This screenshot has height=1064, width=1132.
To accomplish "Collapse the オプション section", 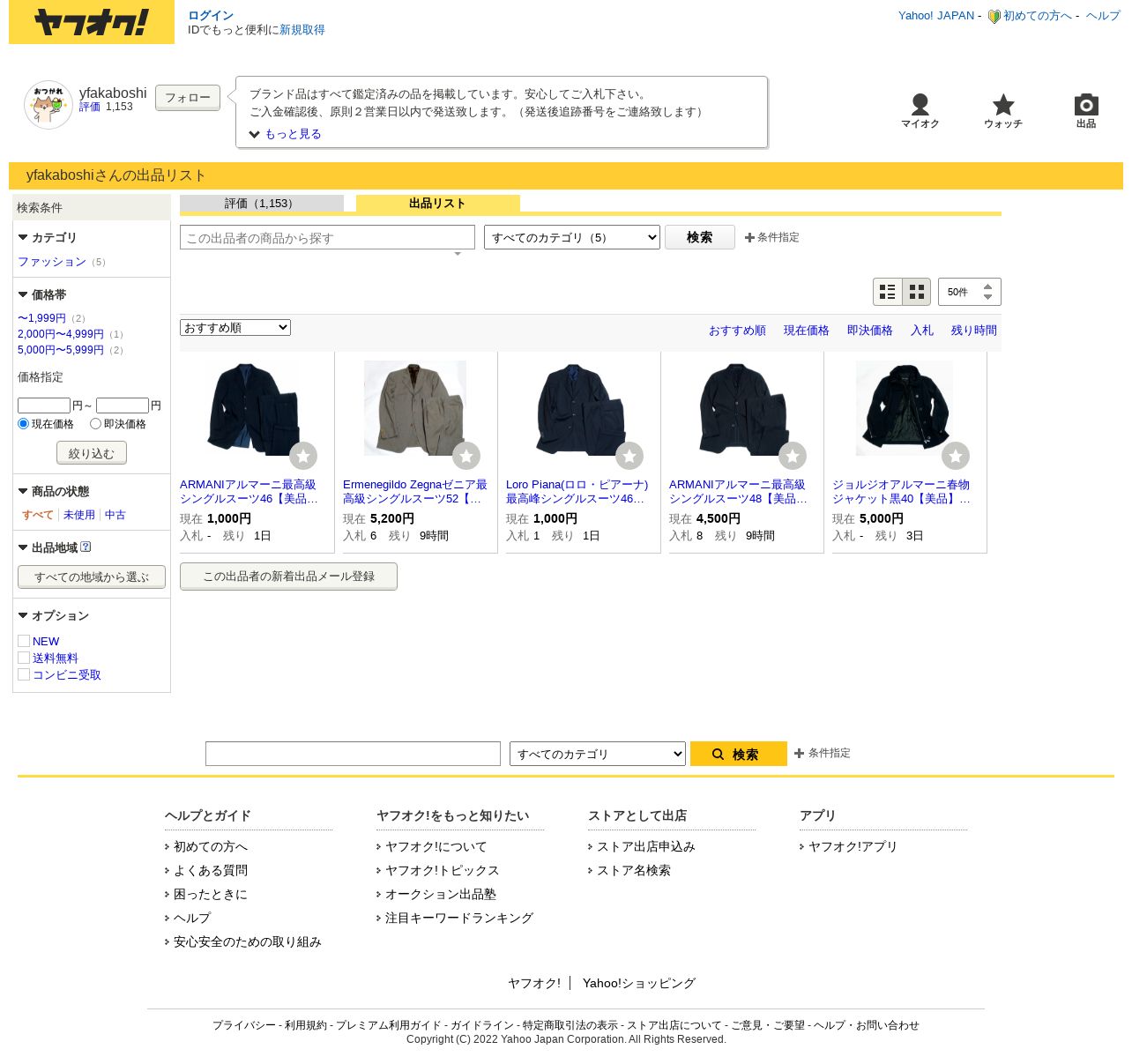I will coord(23,615).
